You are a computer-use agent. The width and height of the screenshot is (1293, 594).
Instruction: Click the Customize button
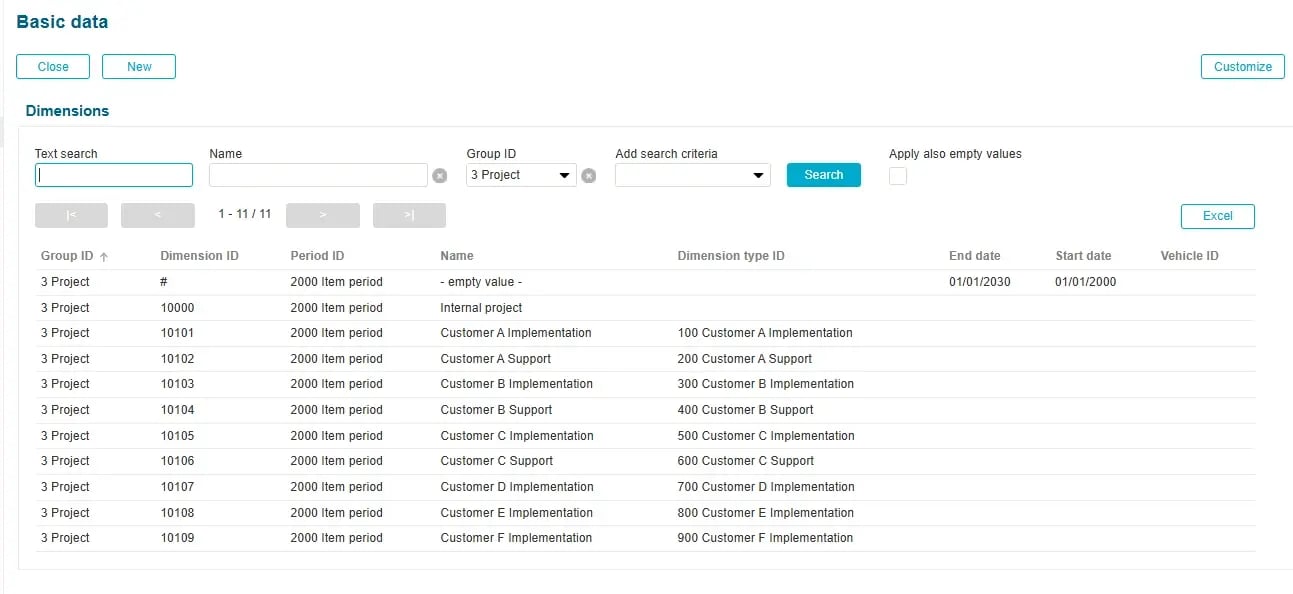[x=1242, y=66]
